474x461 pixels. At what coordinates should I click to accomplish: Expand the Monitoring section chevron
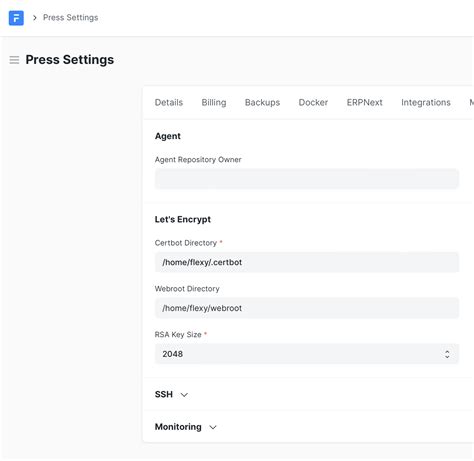click(x=213, y=427)
